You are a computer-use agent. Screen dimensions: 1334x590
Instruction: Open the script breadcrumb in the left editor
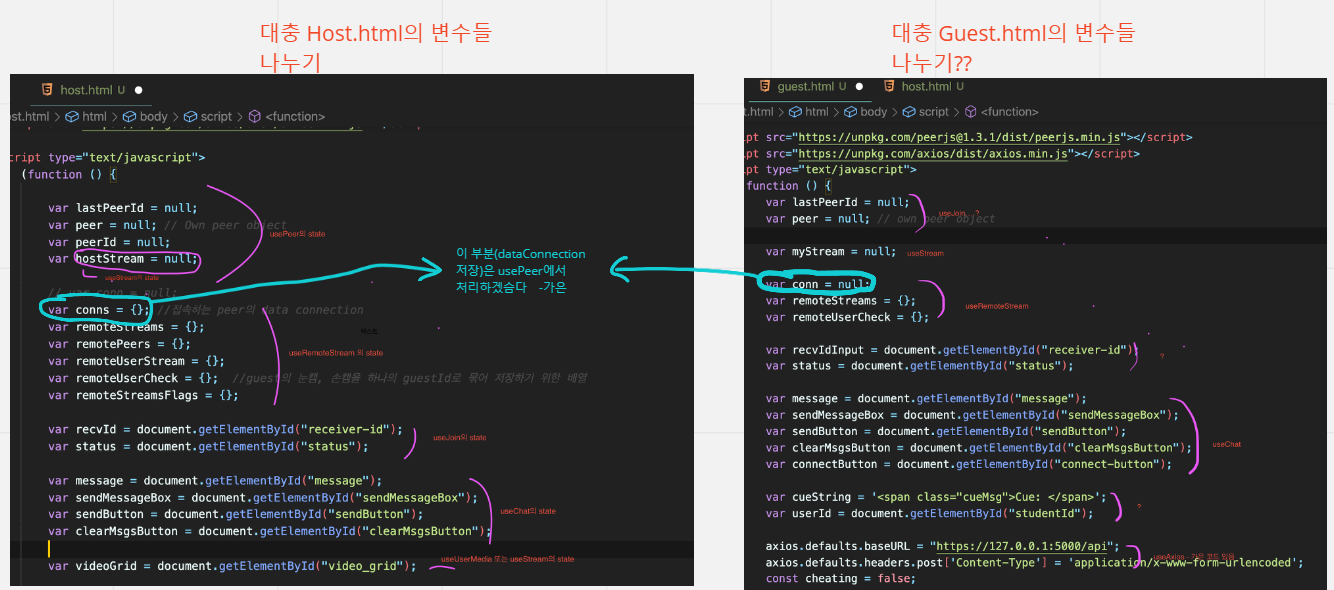click(207, 117)
